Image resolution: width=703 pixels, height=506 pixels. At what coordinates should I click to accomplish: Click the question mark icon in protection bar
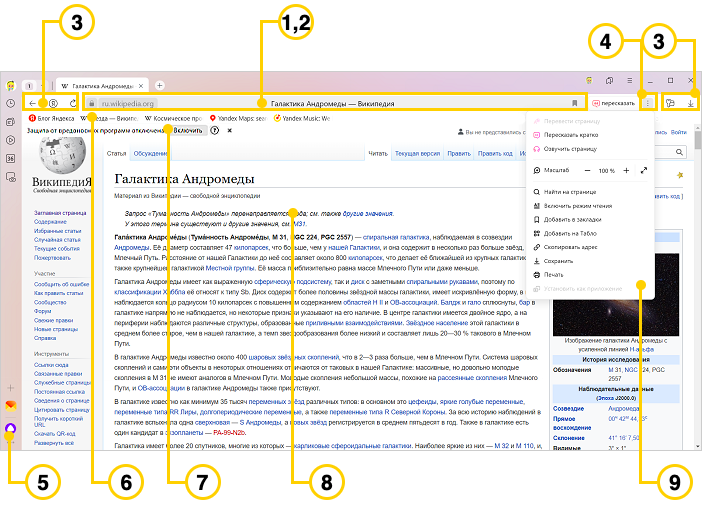click(x=215, y=130)
